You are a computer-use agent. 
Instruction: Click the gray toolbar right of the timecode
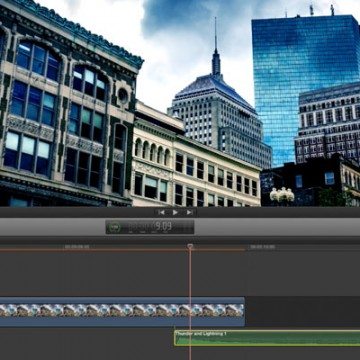click(x=277, y=227)
